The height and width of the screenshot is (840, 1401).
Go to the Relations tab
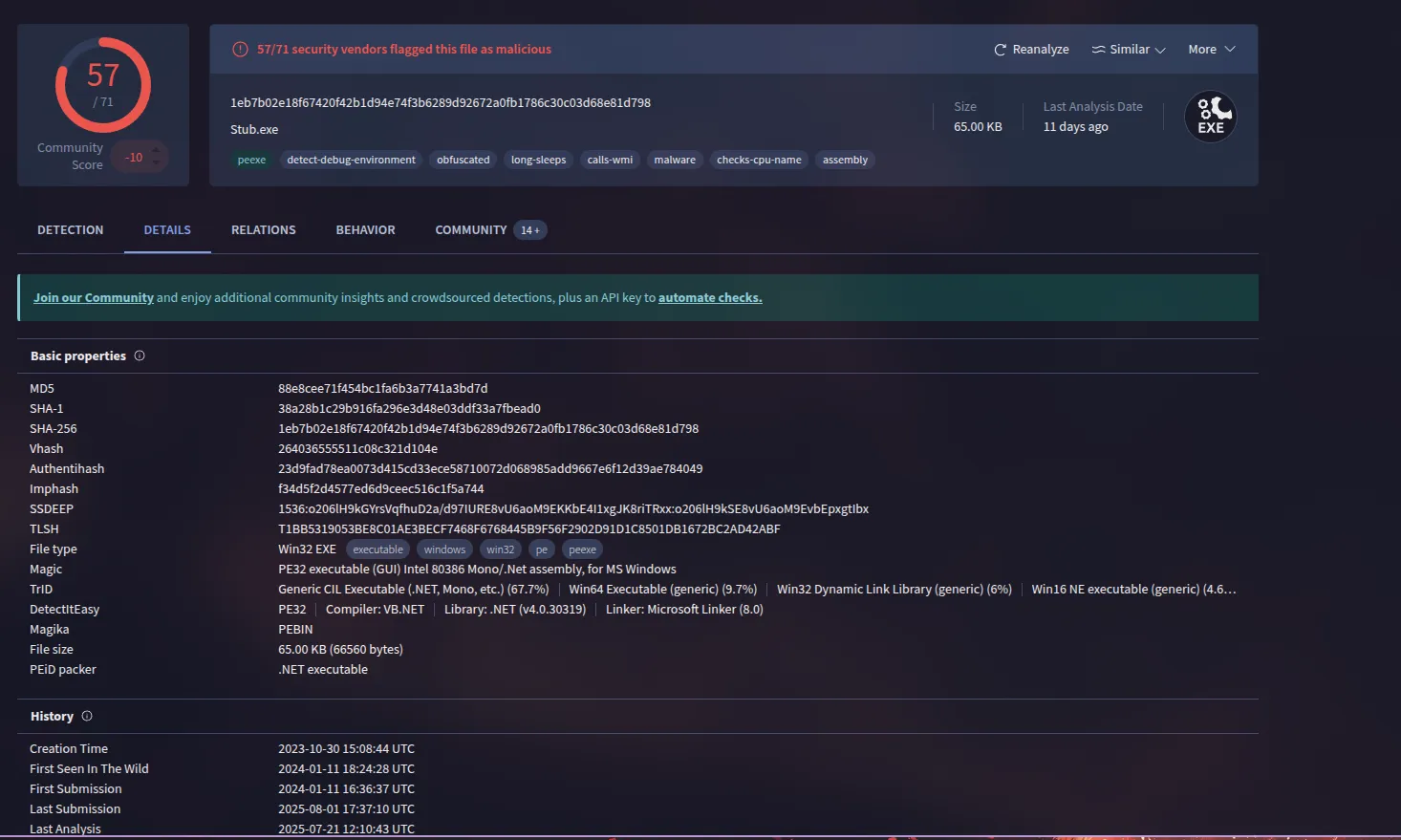[x=263, y=230]
